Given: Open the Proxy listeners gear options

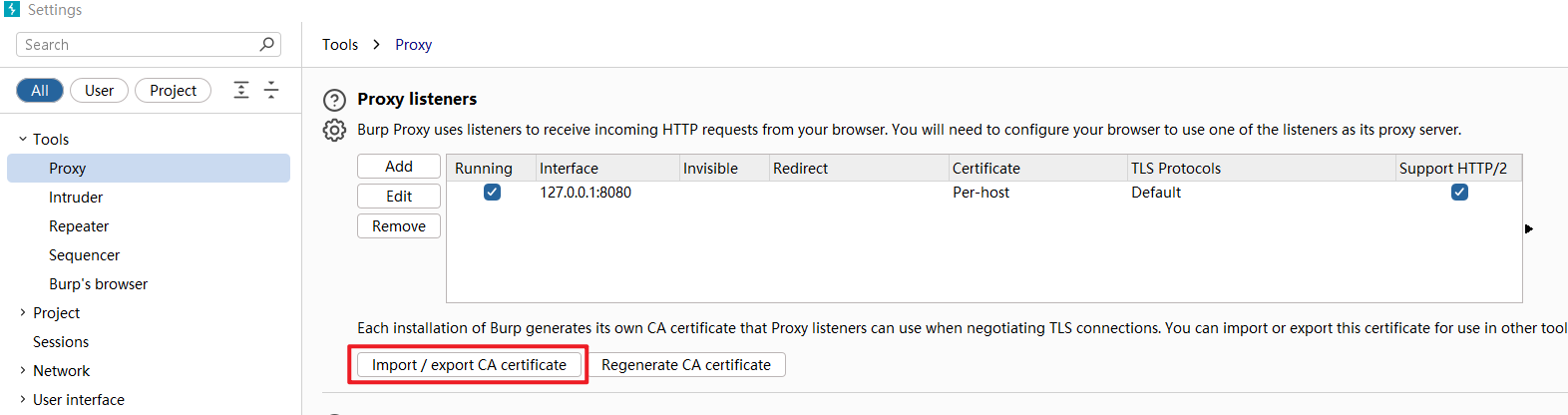Looking at the screenshot, I should pyautogui.click(x=334, y=130).
